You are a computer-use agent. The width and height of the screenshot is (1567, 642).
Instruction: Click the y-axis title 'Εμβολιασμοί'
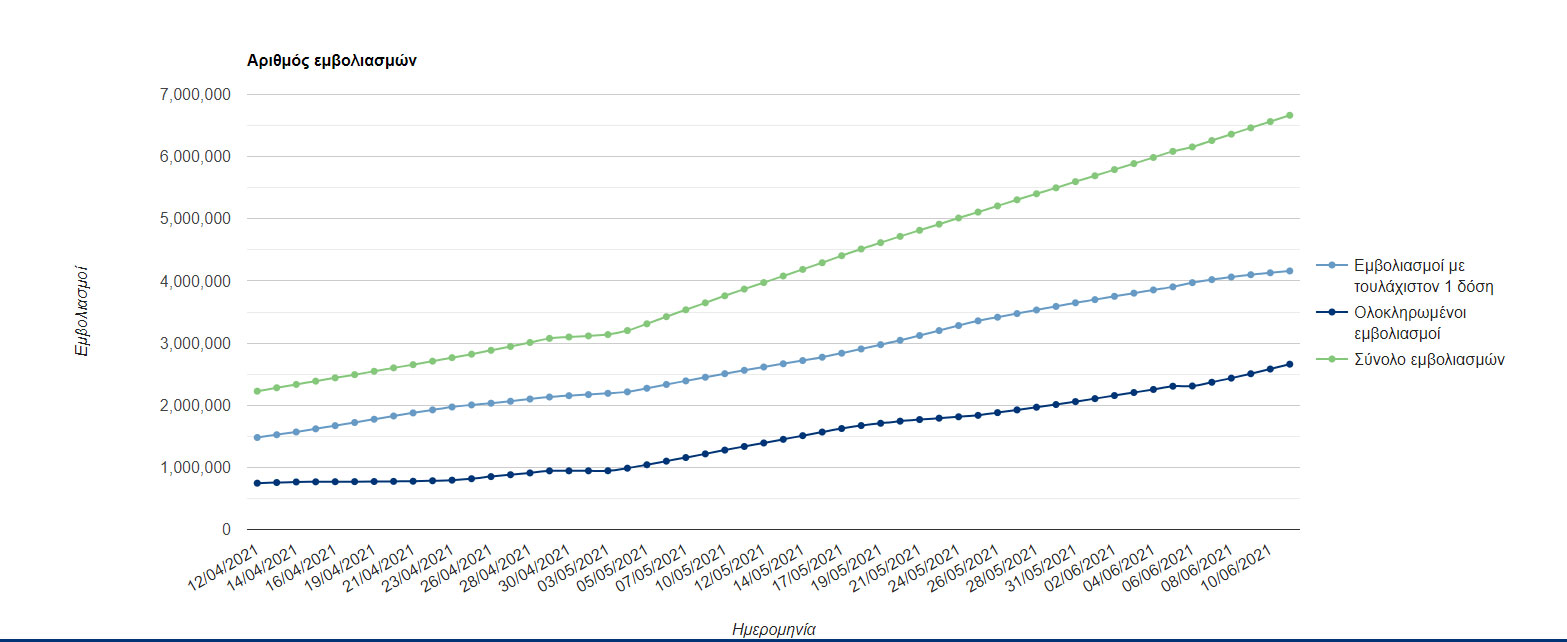pyautogui.click(x=83, y=311)
